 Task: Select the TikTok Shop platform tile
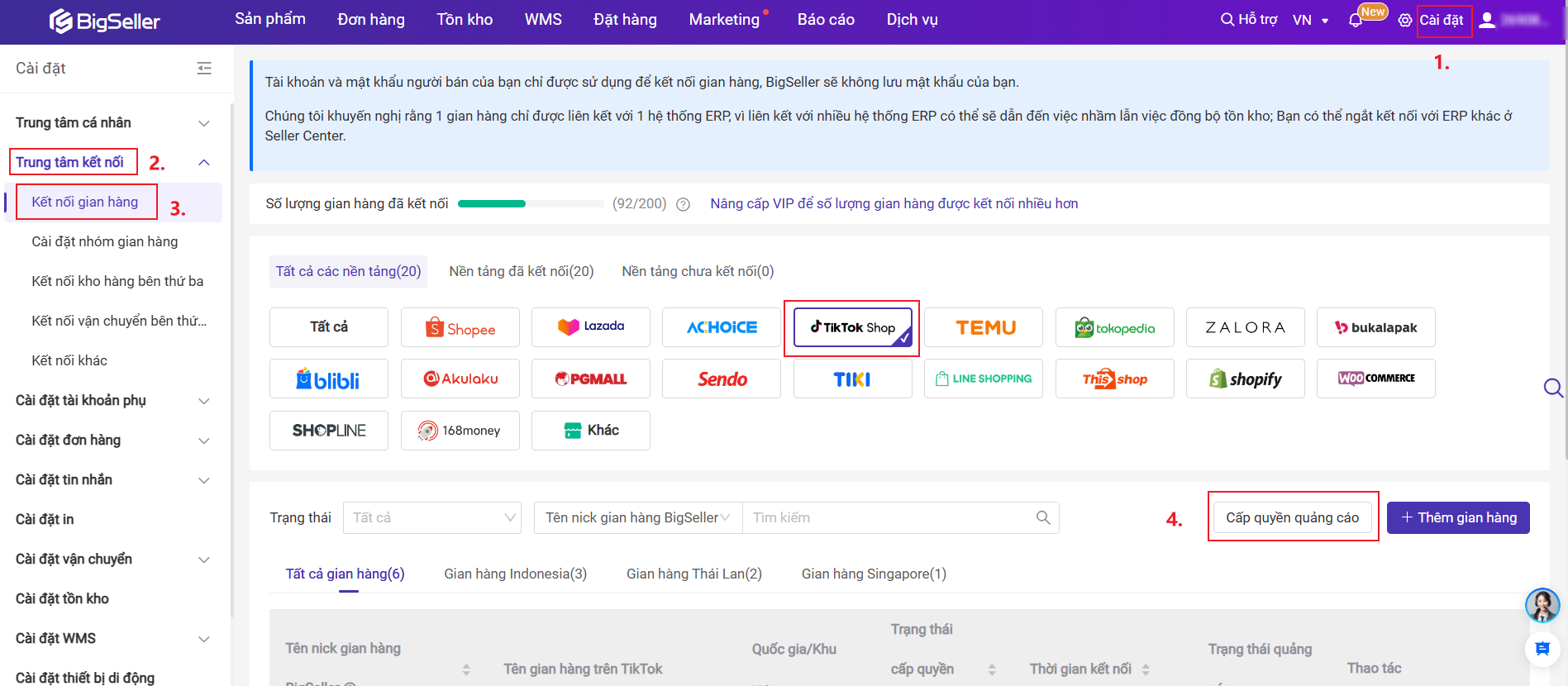click(x=852, y=327)
